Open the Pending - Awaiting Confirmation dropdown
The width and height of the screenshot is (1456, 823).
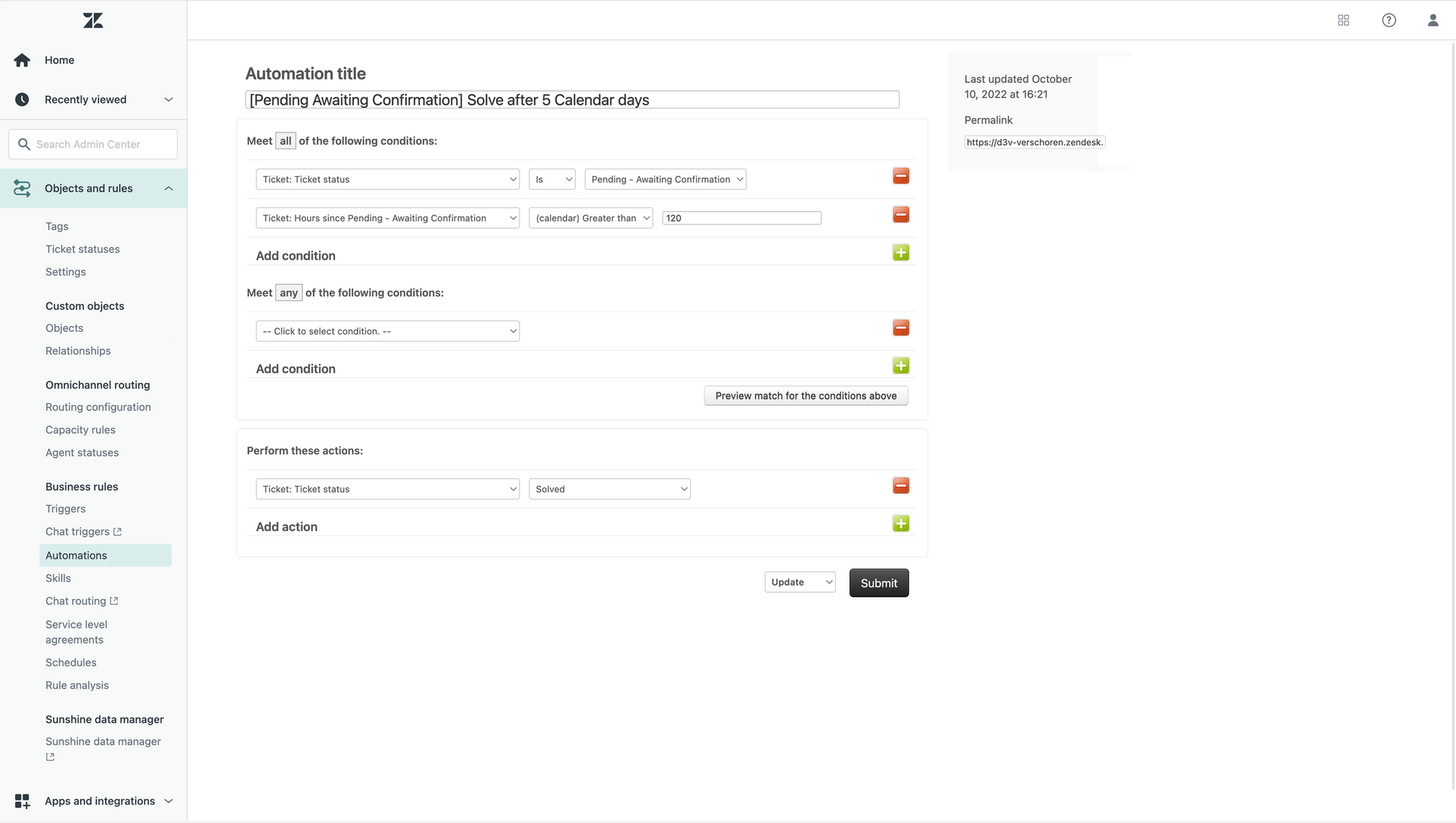pyautogui.click(x=665, y=180)
